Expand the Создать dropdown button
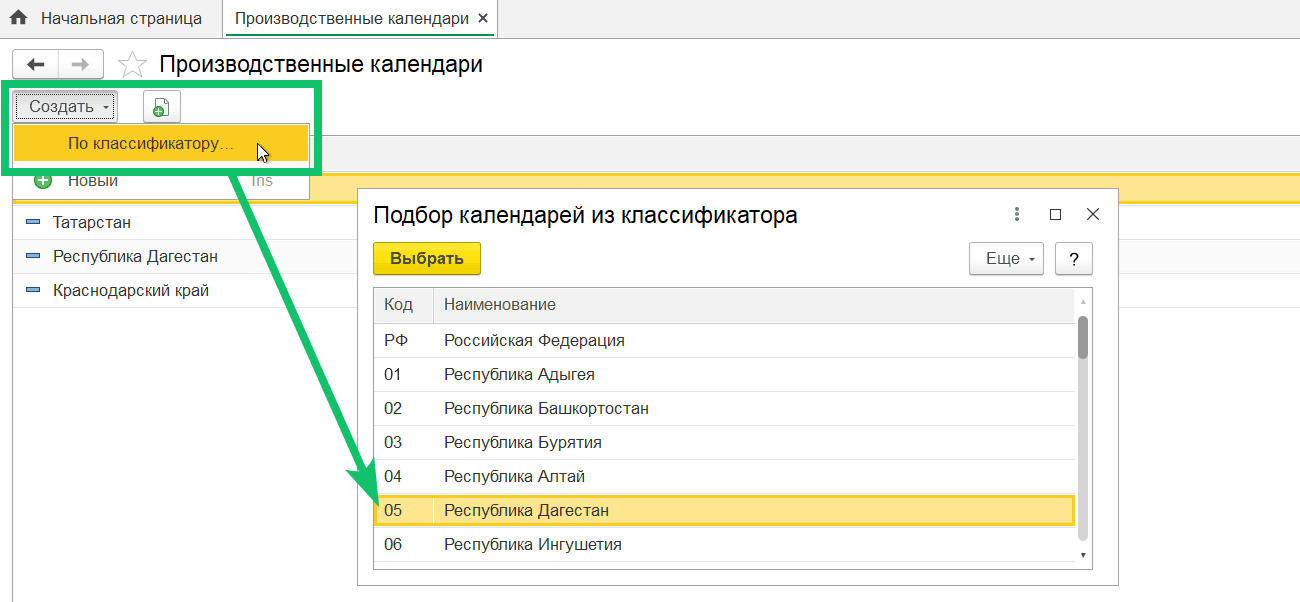The height and width of the screenshot is (602, 1300). click(66, 106)
